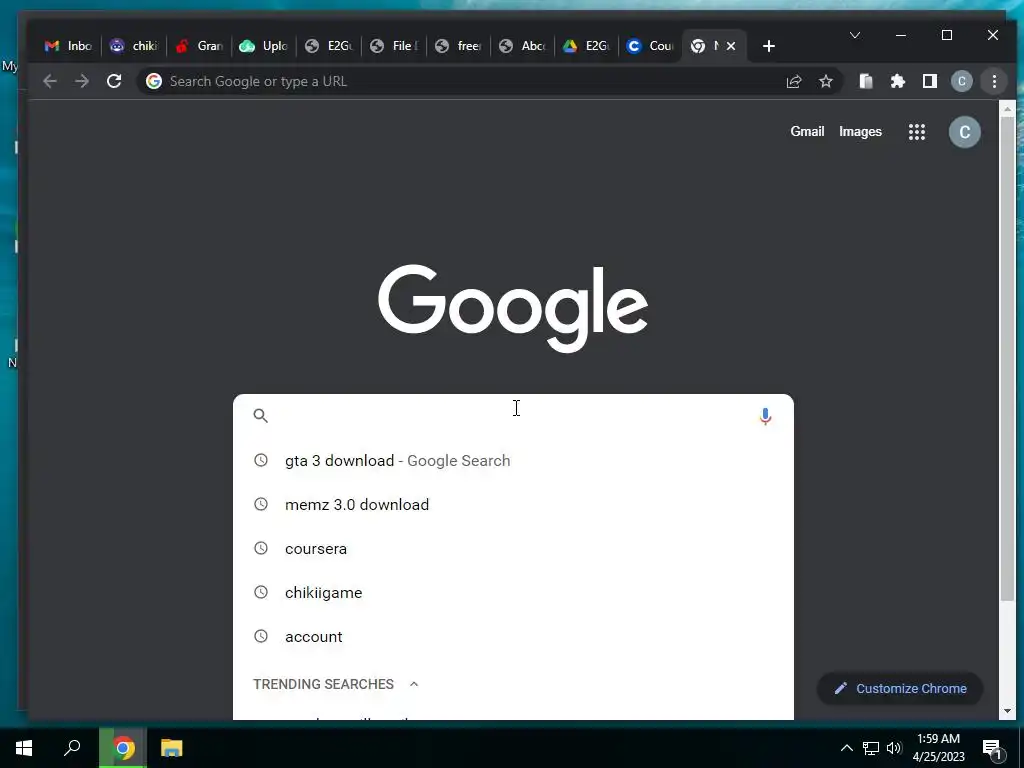Viewport: 1024px width, 768px height.
Task: Select the gta 3 download suggestion
Action: 513,460
